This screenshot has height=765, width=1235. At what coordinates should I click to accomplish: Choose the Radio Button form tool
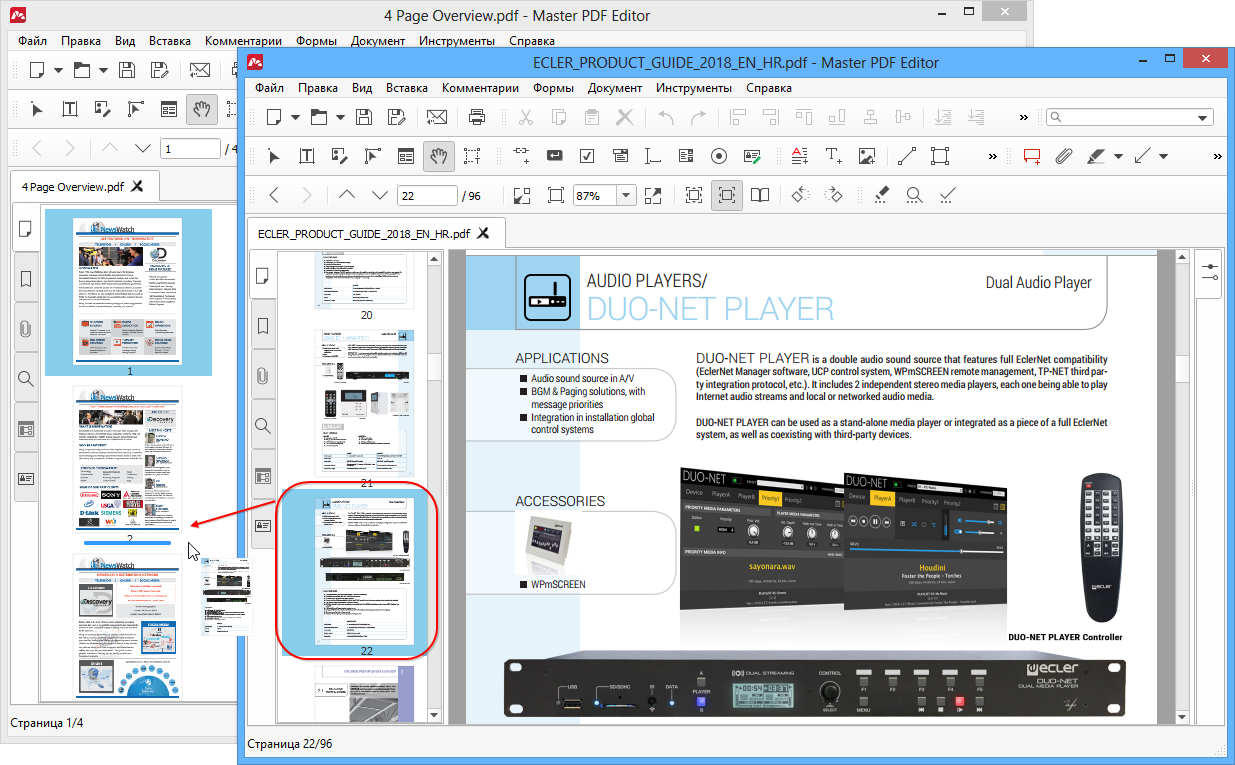point(718,156)
